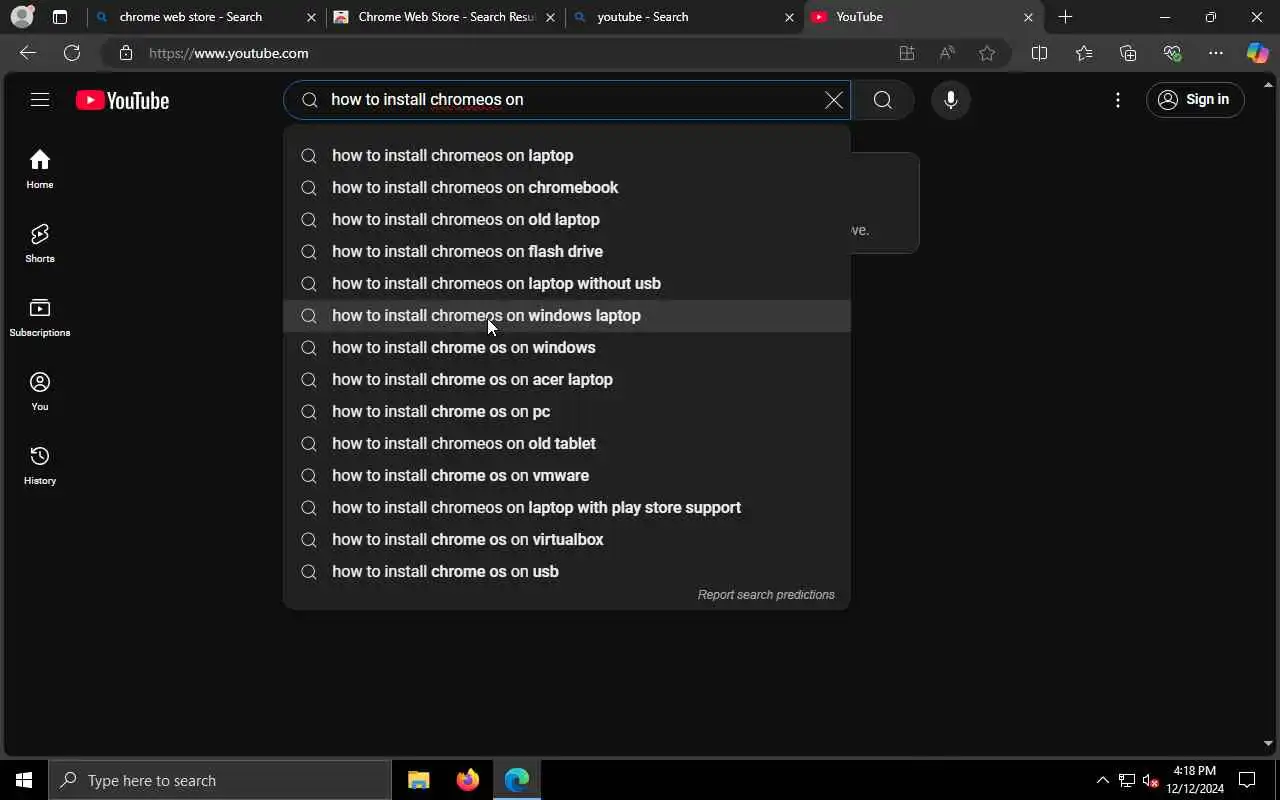Clear the YouTube search box text
The height and width of the screenshot is (800, 1280).
click(833, 100)
